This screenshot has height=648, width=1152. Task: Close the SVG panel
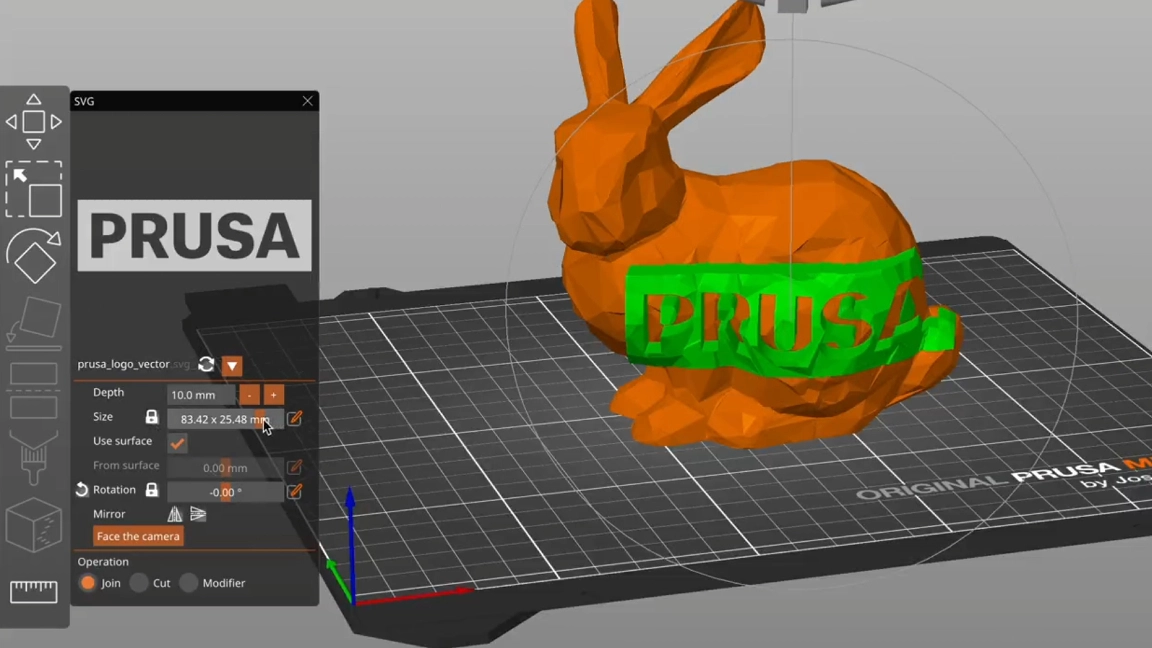coord(308,101)
